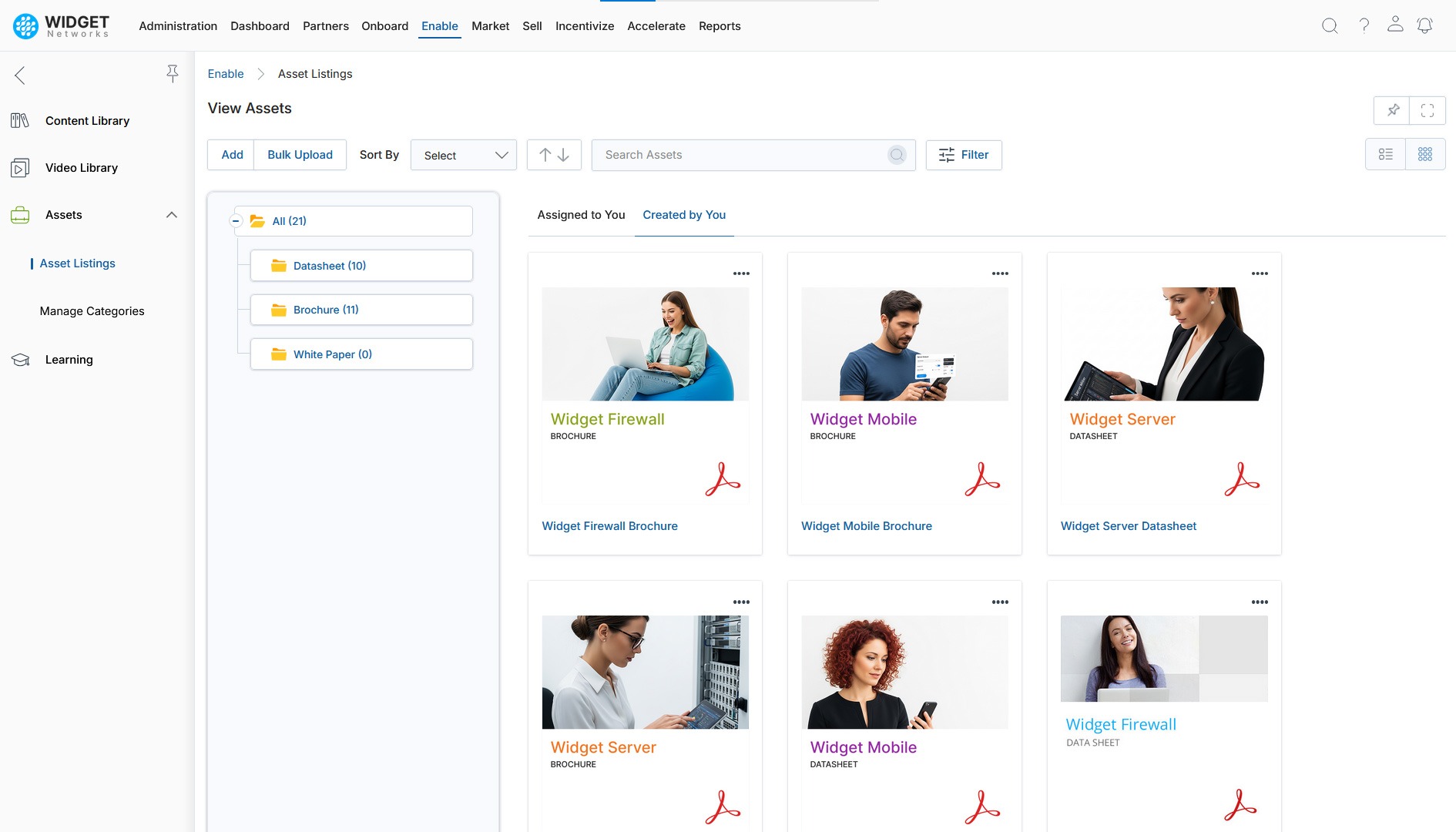
Task: Click the Bulk Upload button
Action: (300, 155)
